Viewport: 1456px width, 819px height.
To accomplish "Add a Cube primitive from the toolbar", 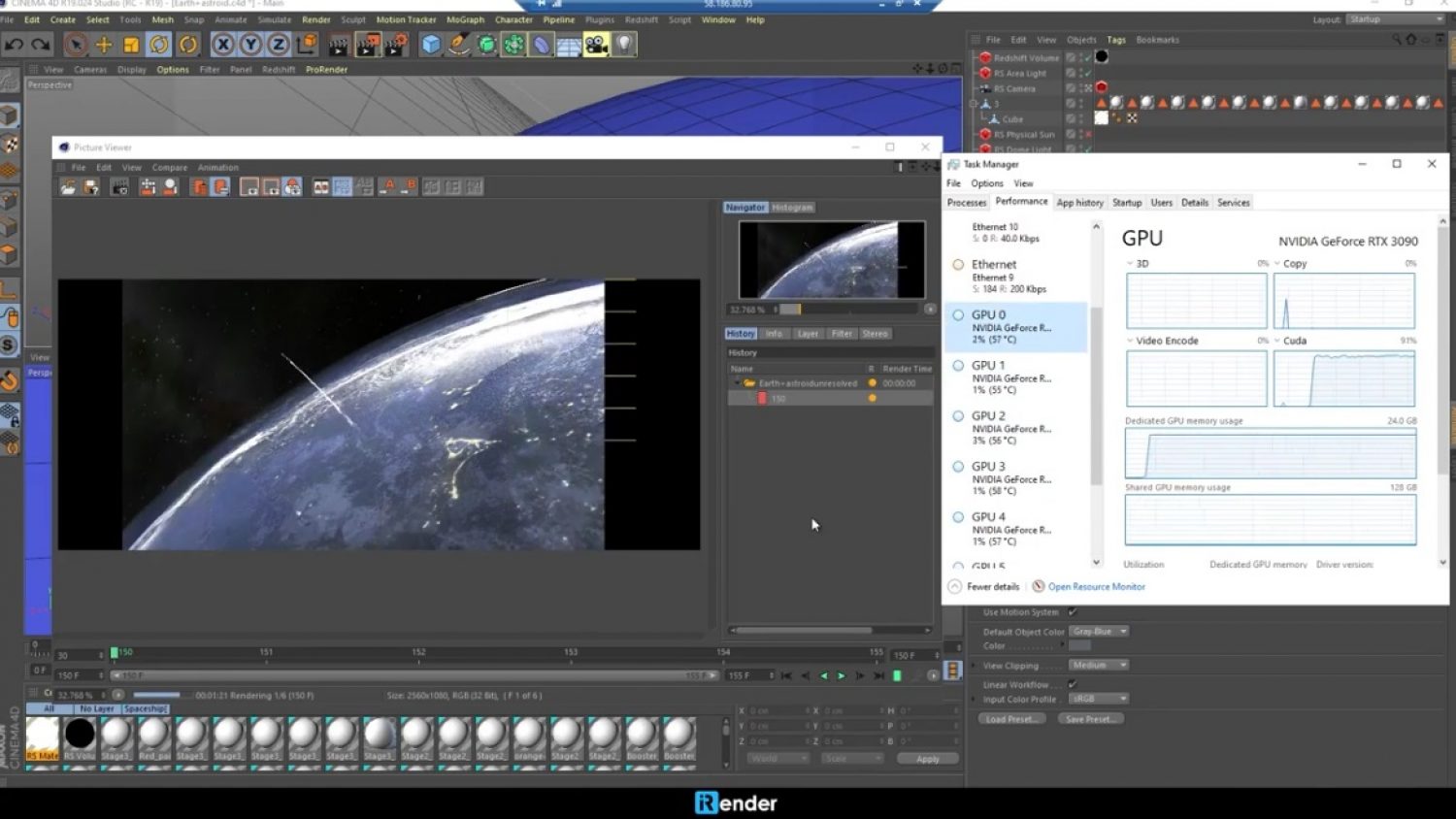I will click(431, 45).
